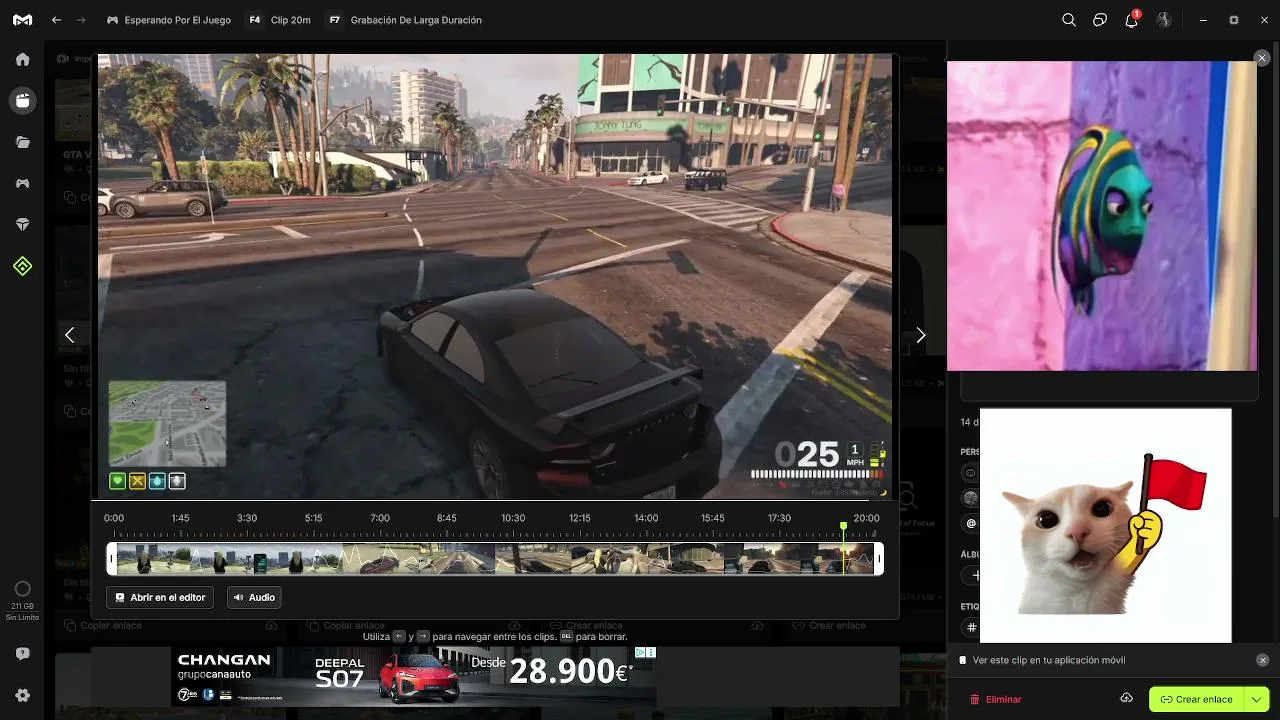Dismiss the mobile app banner
Screen dimensions: 1280x720
1262,660
